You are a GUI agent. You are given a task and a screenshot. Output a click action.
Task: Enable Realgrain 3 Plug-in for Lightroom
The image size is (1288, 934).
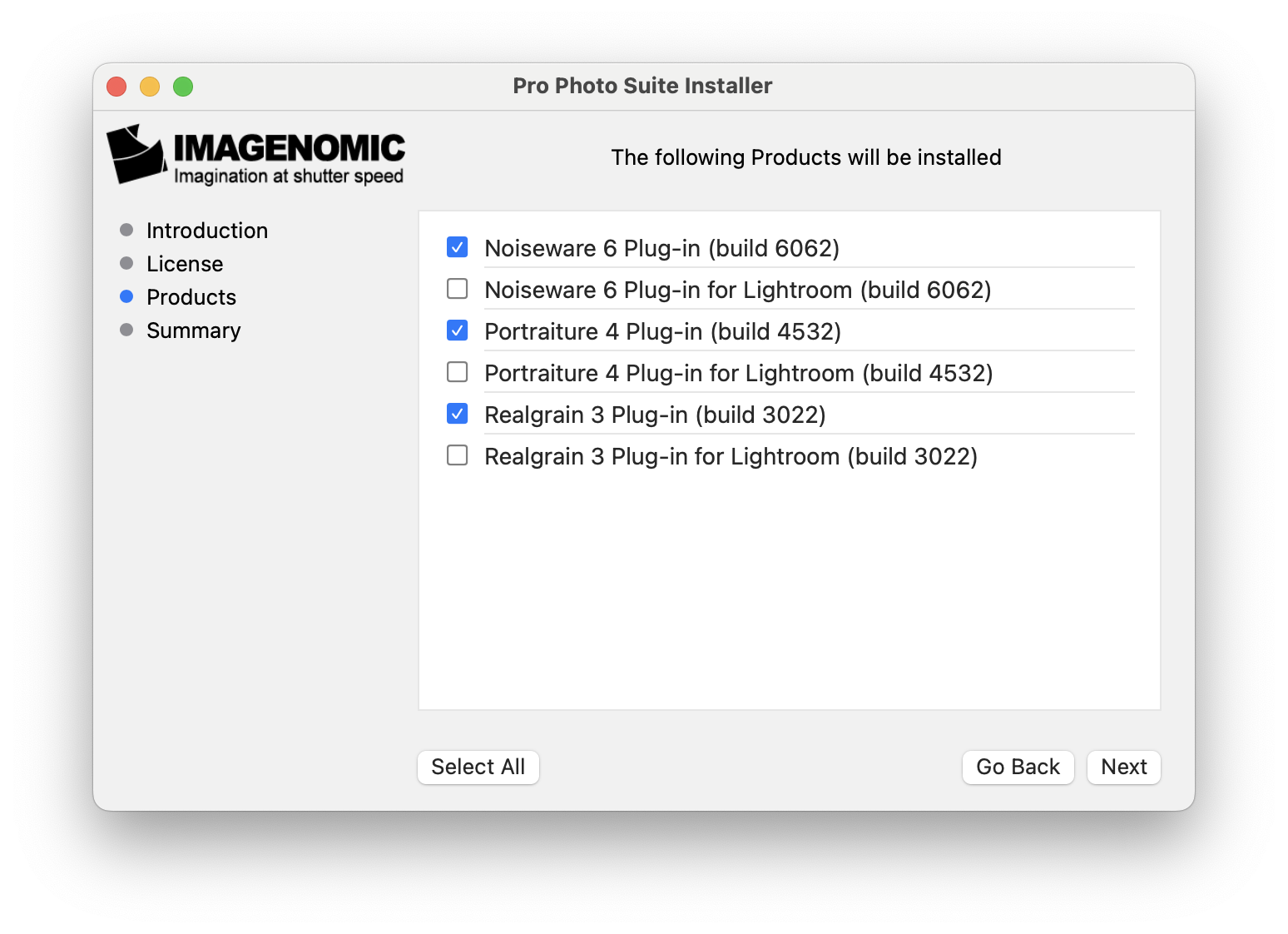[457, 455]
